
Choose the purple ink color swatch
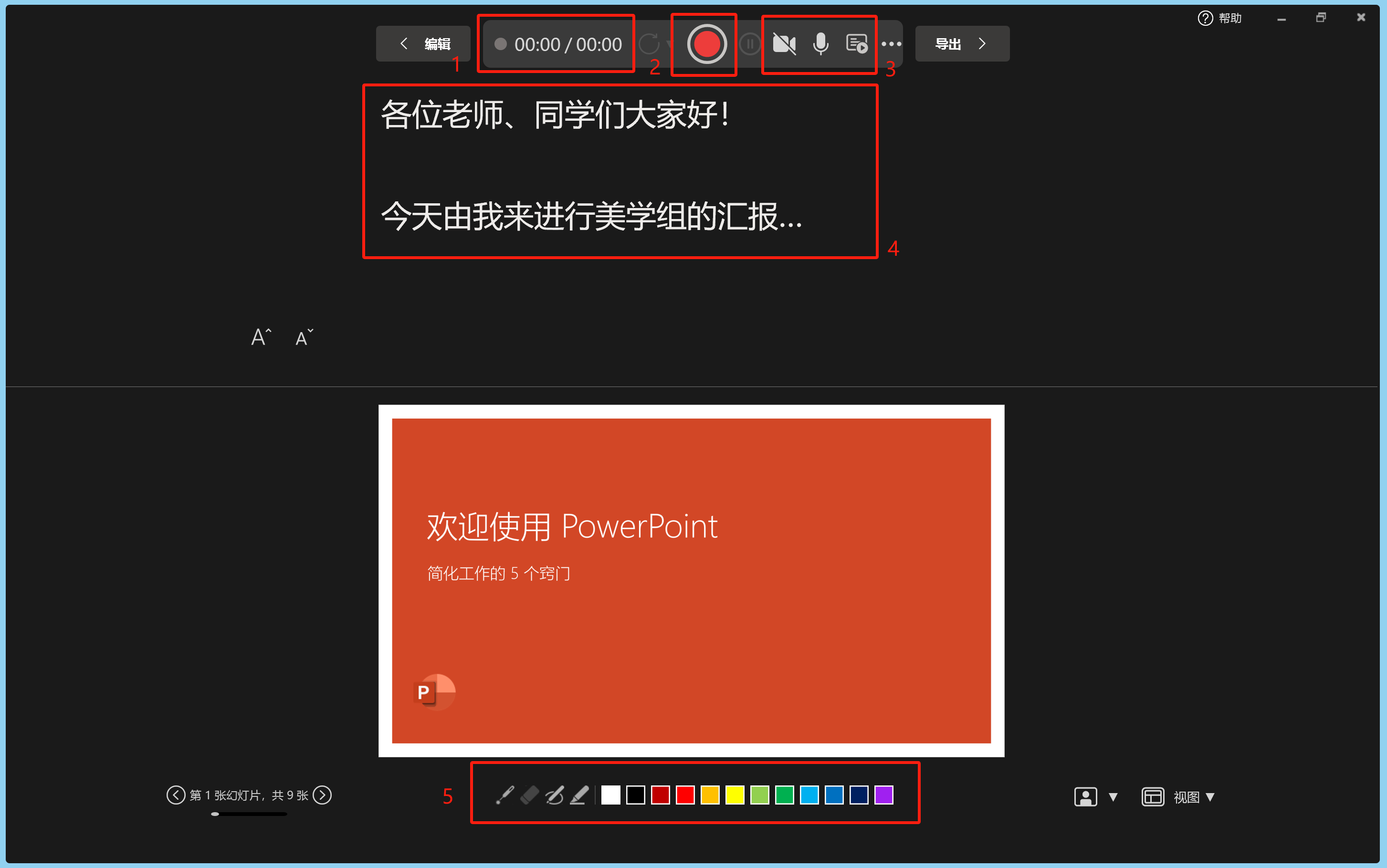[883, 795]
